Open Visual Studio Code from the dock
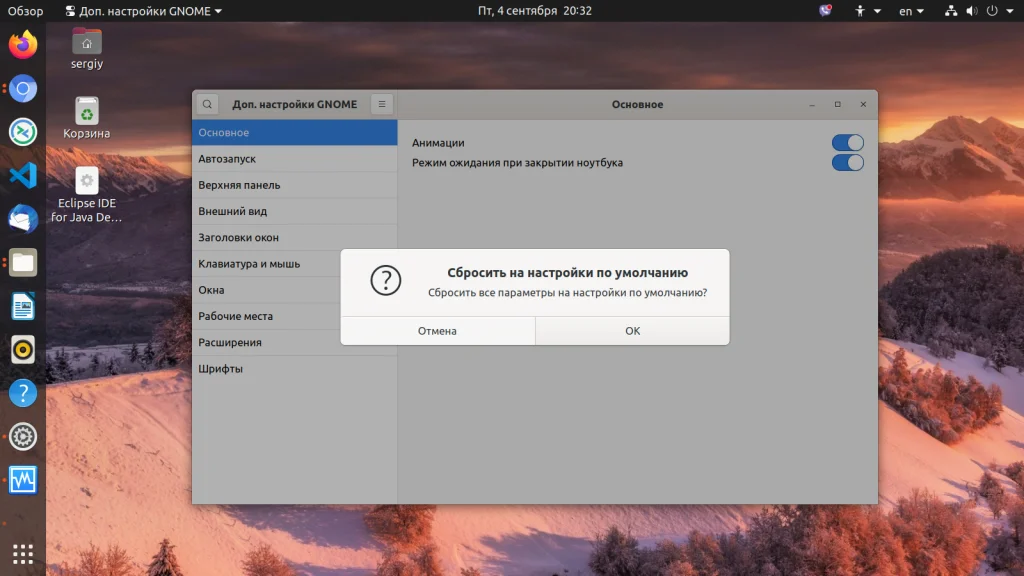1024x576 pixels. (x=23, y=176)
